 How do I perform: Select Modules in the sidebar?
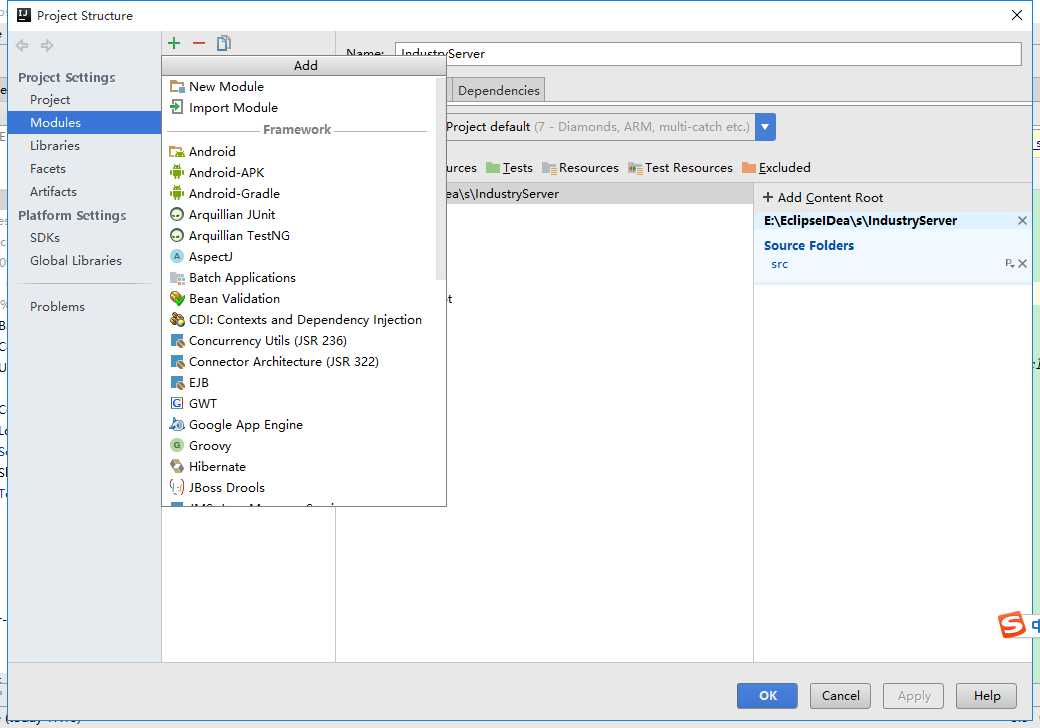click(x=85, y=123)
